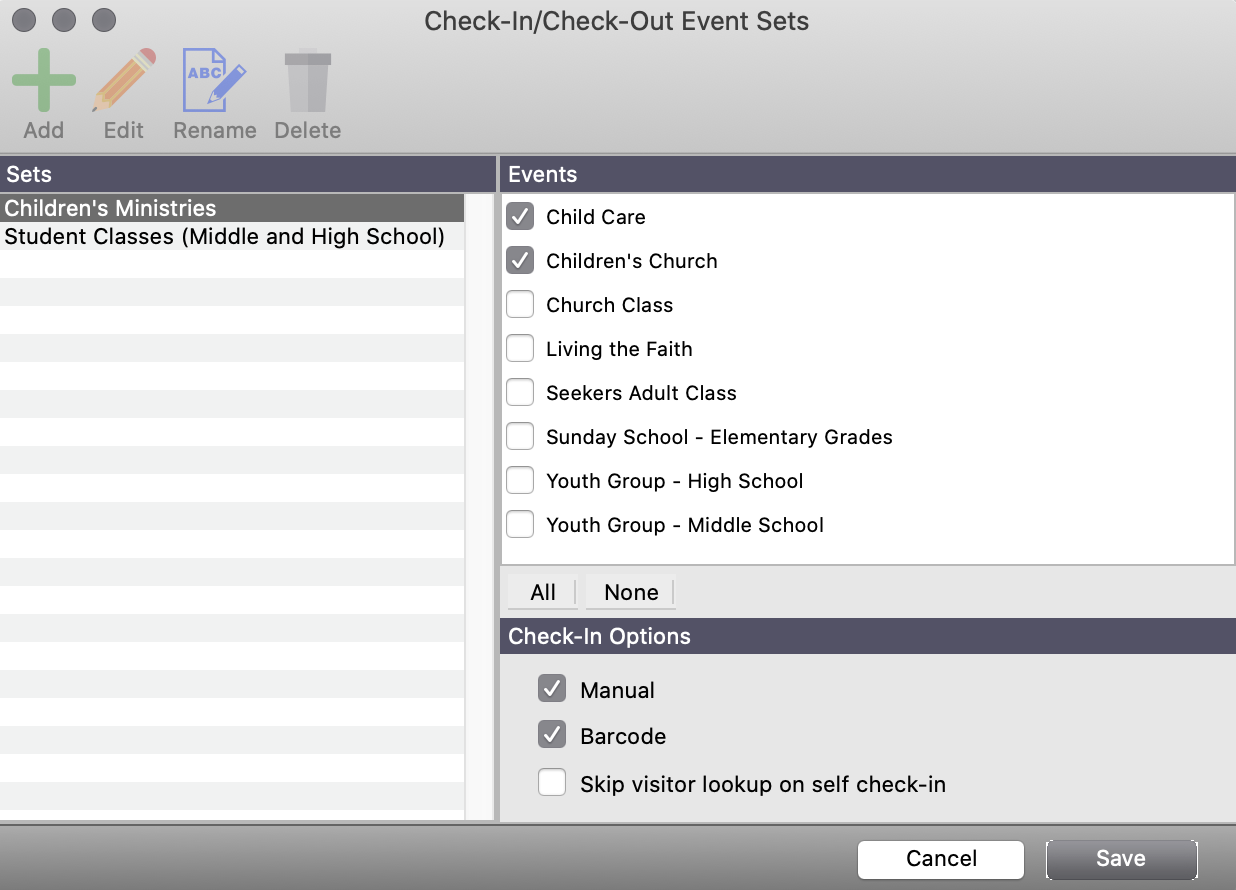Click the All button to select every event
Image resolution: width=1236 pixels, height=890 pixels.
point(541,592)
